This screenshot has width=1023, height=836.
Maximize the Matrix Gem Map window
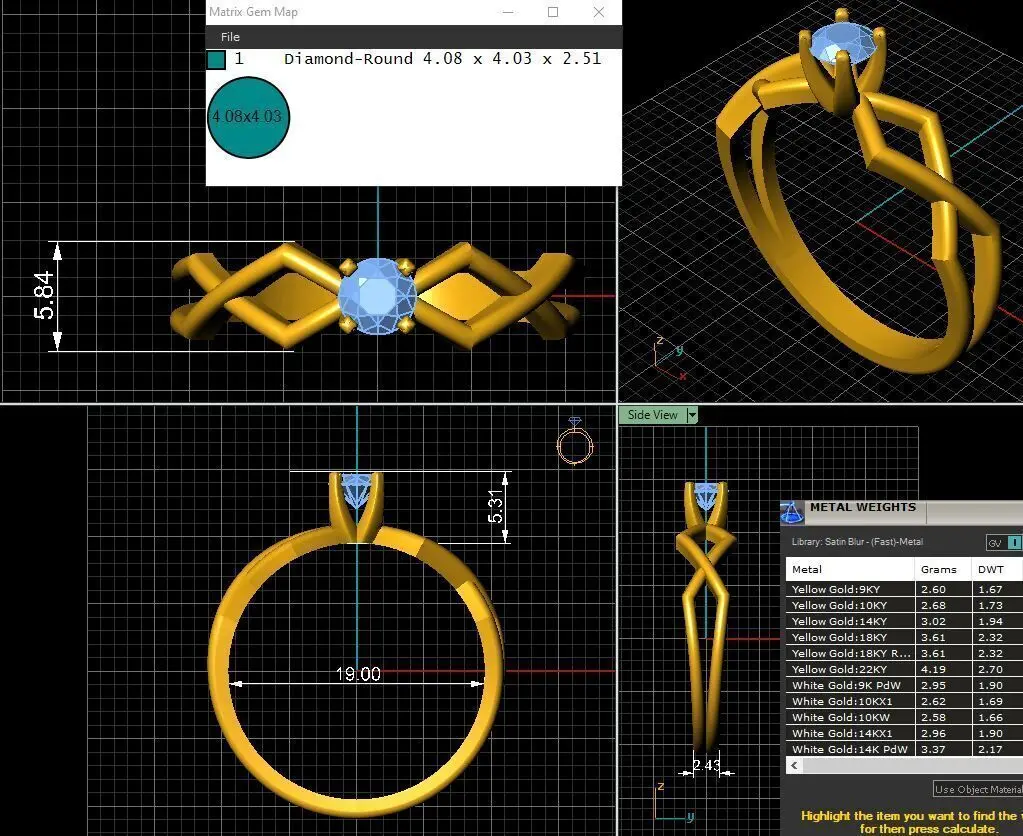coord(553,12)
